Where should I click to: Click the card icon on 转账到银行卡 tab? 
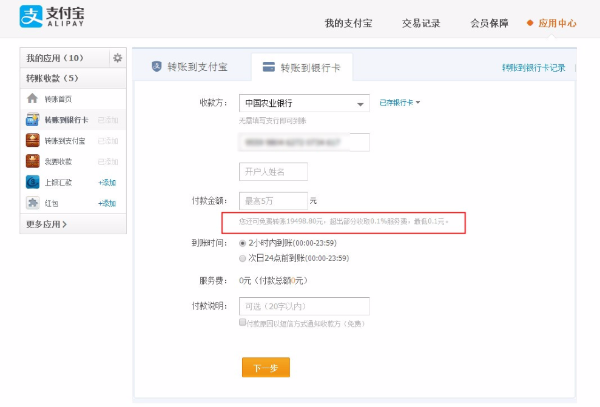coord(269,67)
